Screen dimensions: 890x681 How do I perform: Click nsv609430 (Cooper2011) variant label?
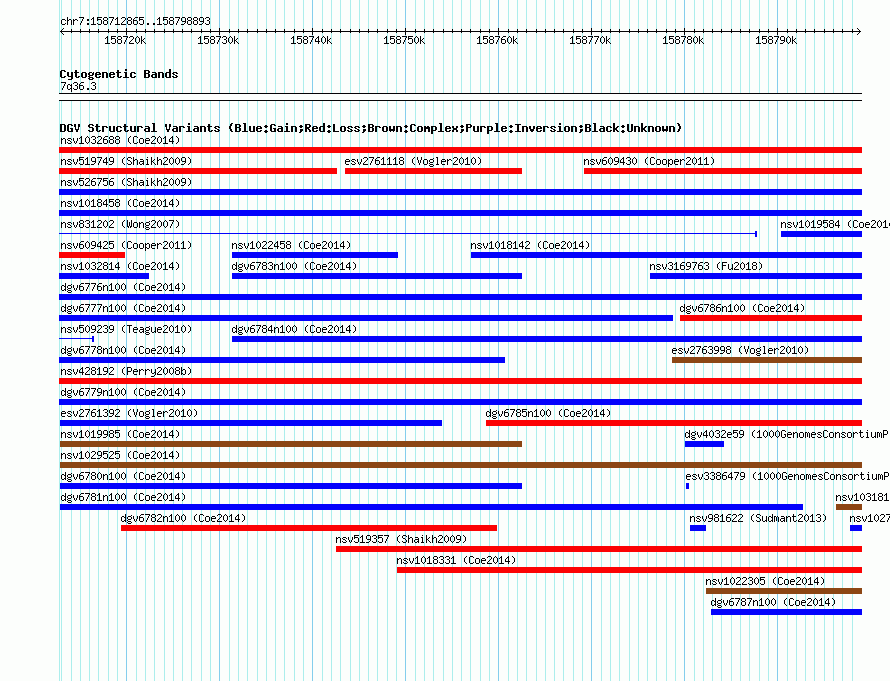649,161
